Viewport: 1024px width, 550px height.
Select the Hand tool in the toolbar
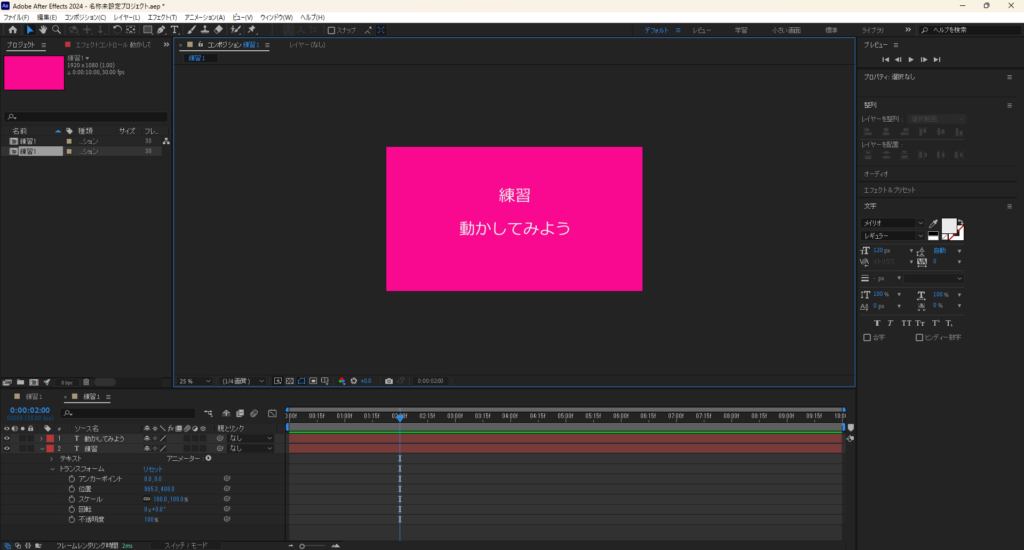[x=43, y=30]
